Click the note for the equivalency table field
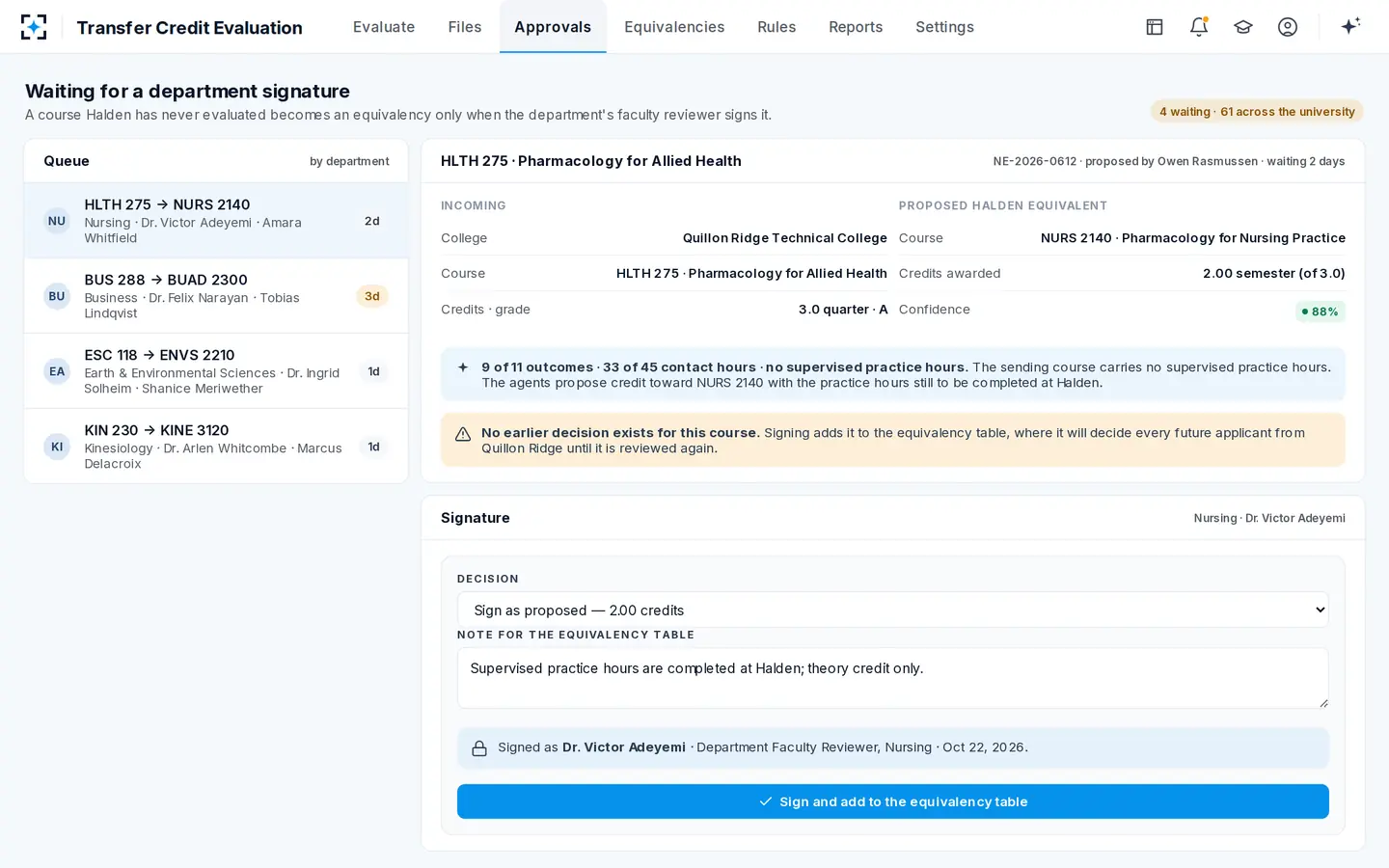 point(892,678)
